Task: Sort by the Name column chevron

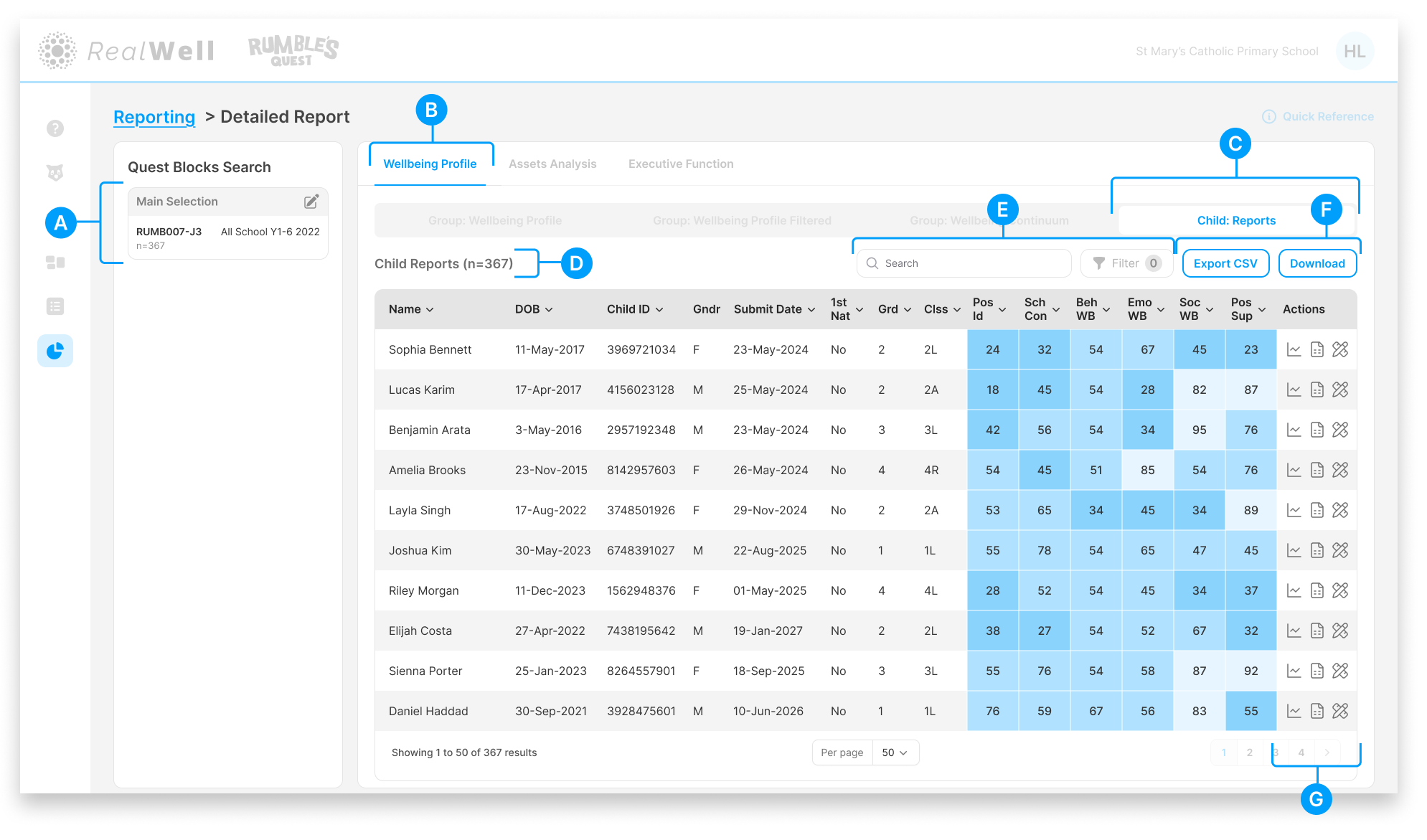Action: click(x=430, y=310)
